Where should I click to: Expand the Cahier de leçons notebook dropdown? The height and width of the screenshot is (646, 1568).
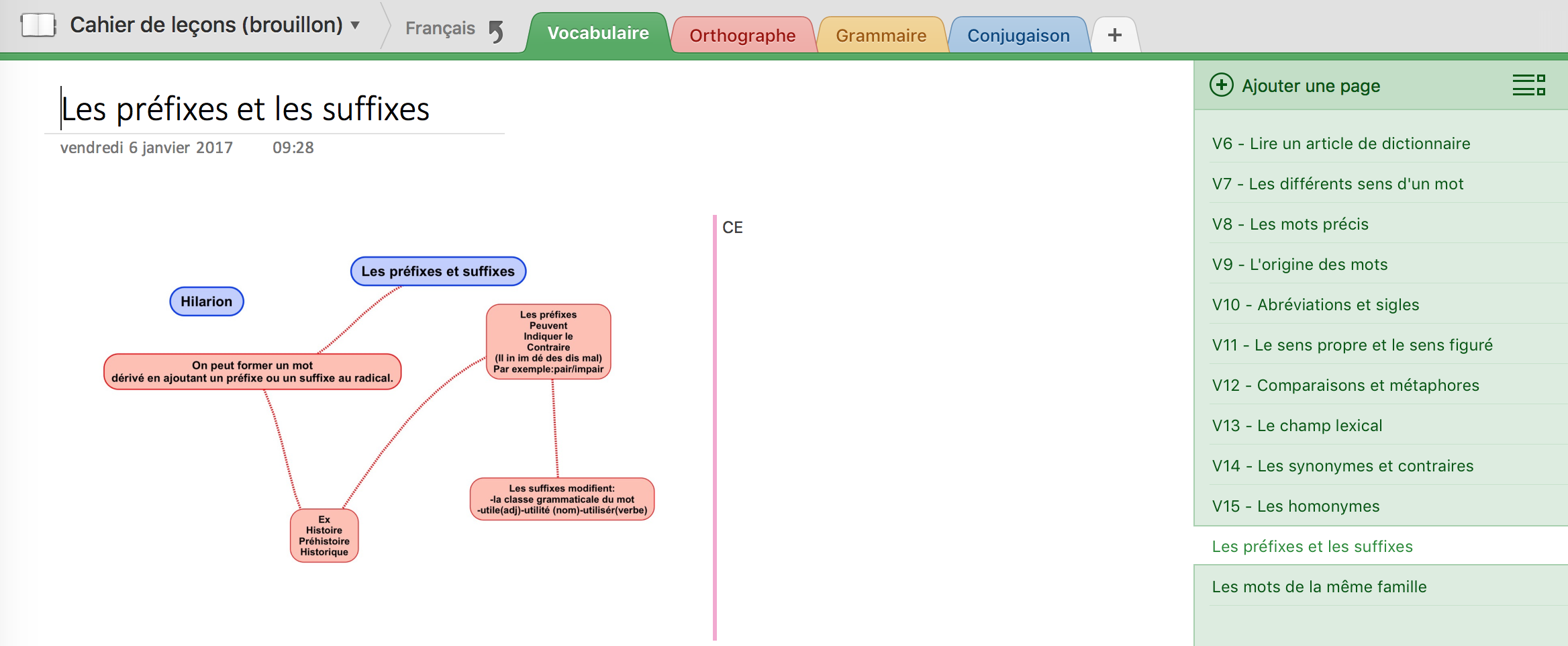coord(356,26)
